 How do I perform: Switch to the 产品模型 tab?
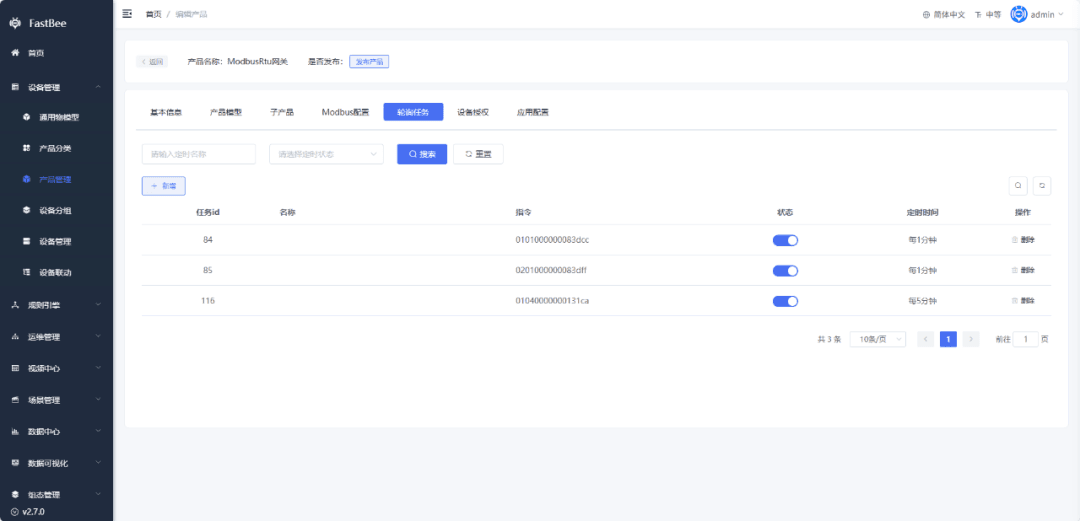[x=226, y=112]
